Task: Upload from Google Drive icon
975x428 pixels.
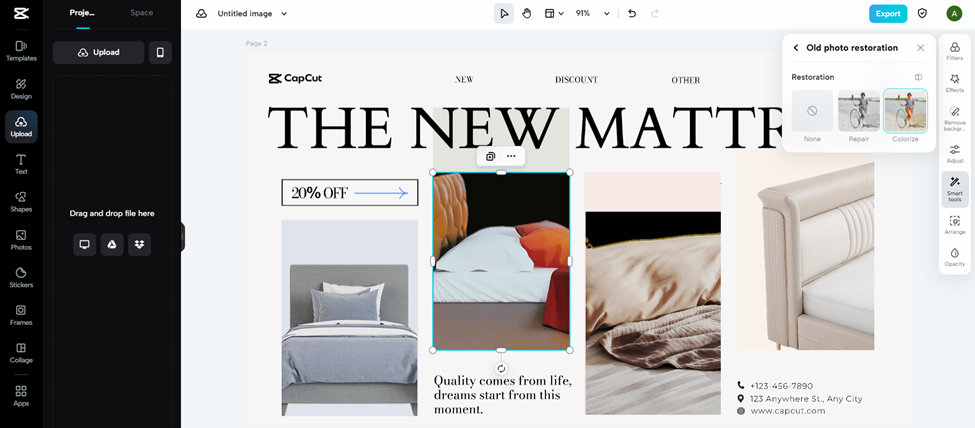Action: coord(112,244)
